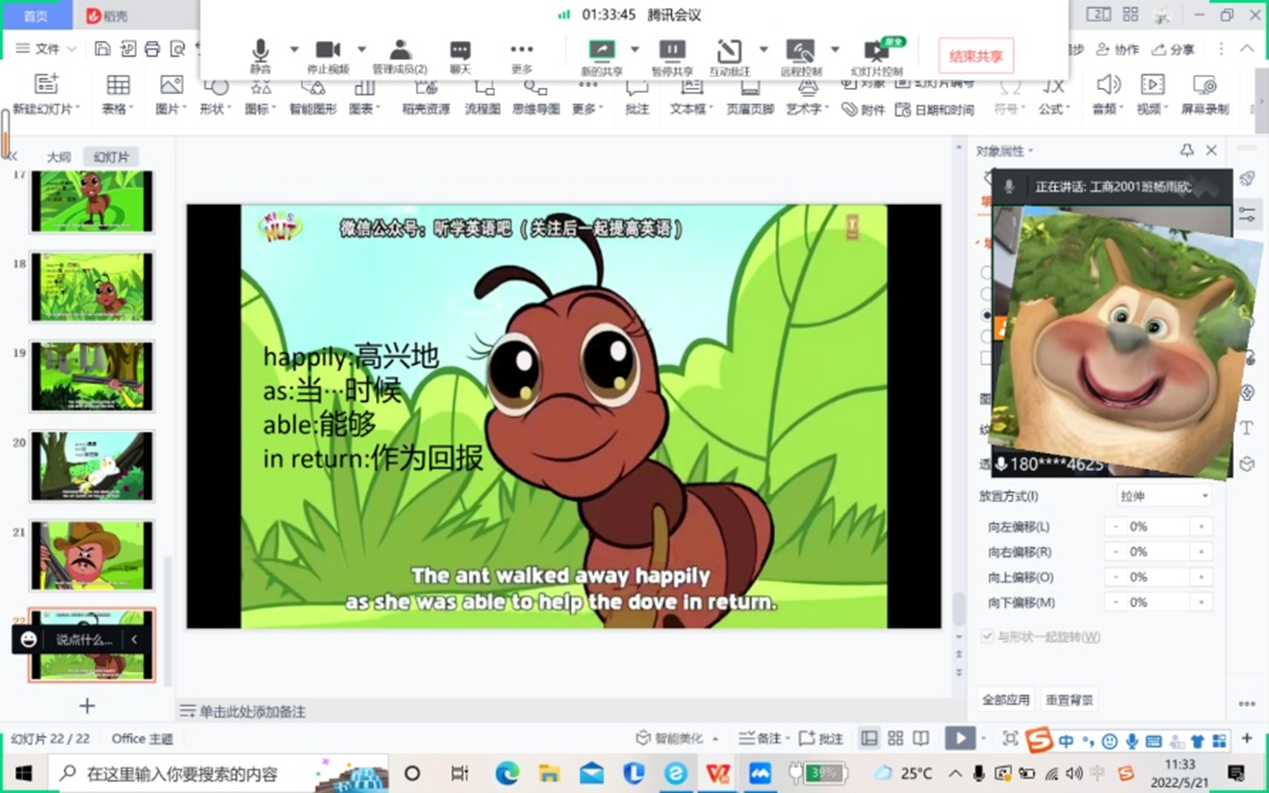
Task: Pause sharing with the 暂停共享 icon
Action: [x=672, y=51]
